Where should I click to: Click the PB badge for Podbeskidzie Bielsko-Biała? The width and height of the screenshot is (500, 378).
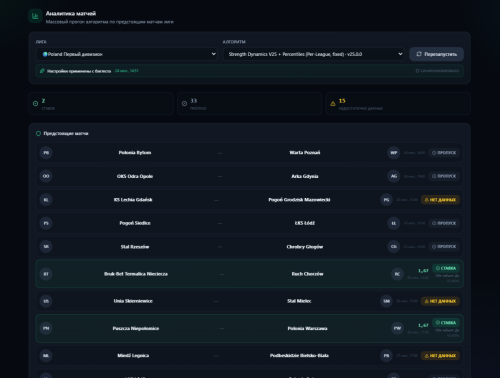click(x=386, y=356)
